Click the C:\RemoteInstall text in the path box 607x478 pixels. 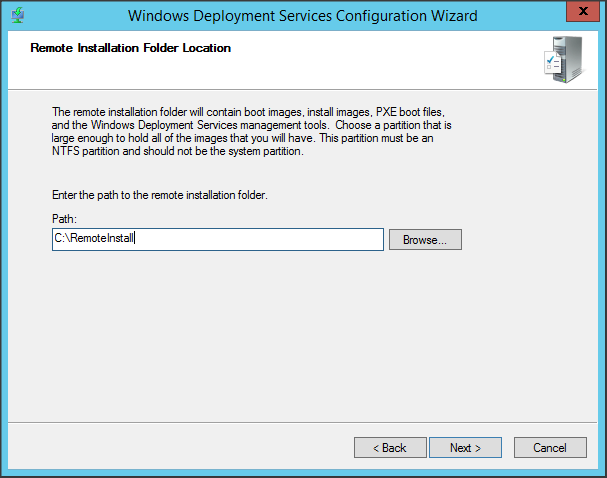[94, 239]
